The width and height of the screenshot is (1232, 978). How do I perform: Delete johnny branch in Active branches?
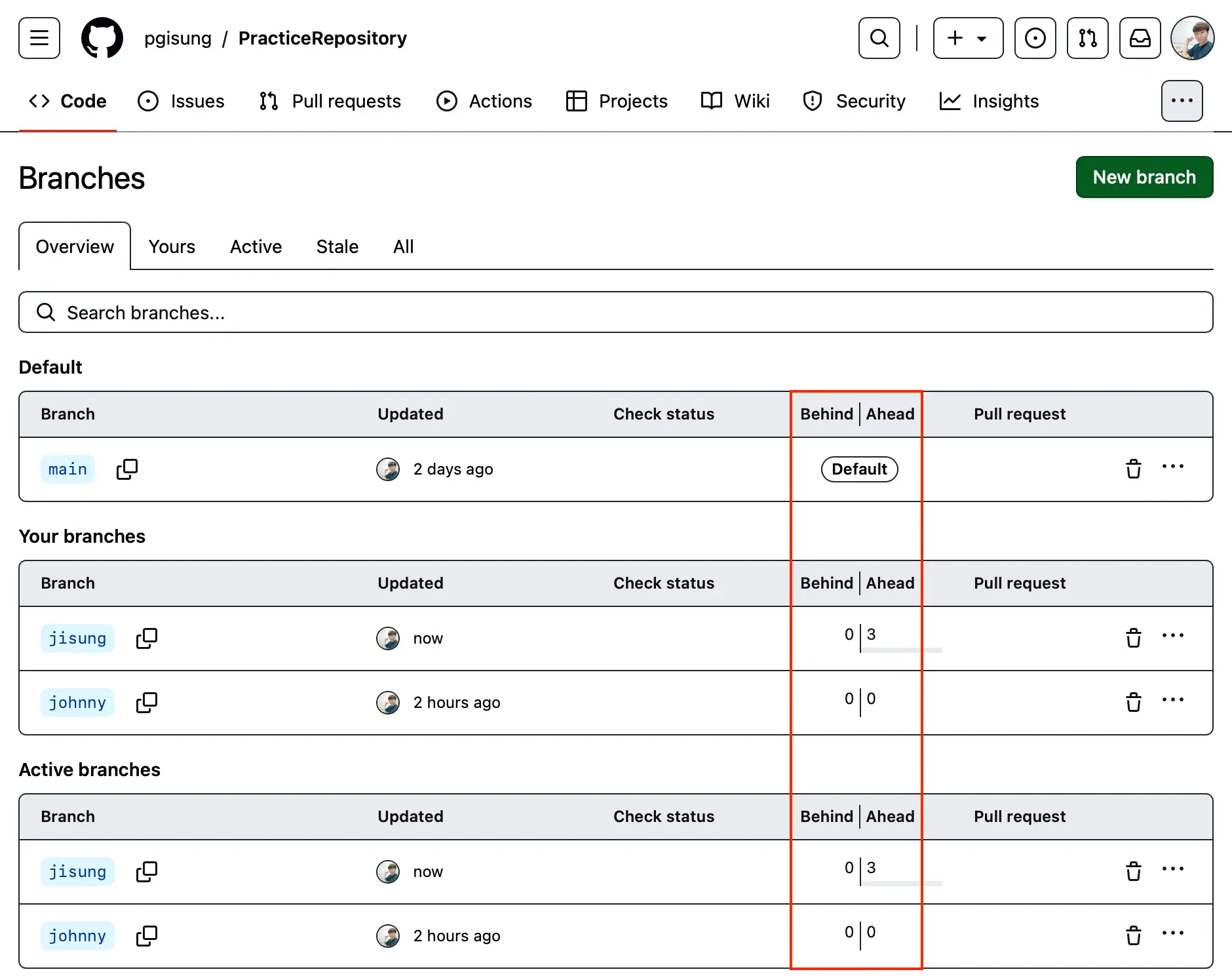[x=1134, y=936]
